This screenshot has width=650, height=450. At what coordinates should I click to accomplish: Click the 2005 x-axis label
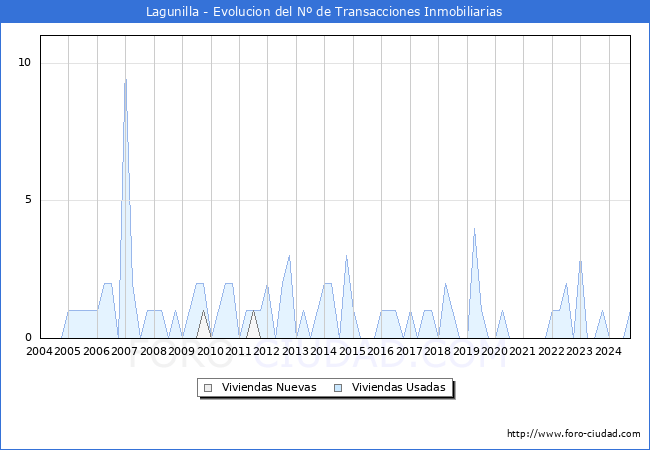click(x=68, y=351)
